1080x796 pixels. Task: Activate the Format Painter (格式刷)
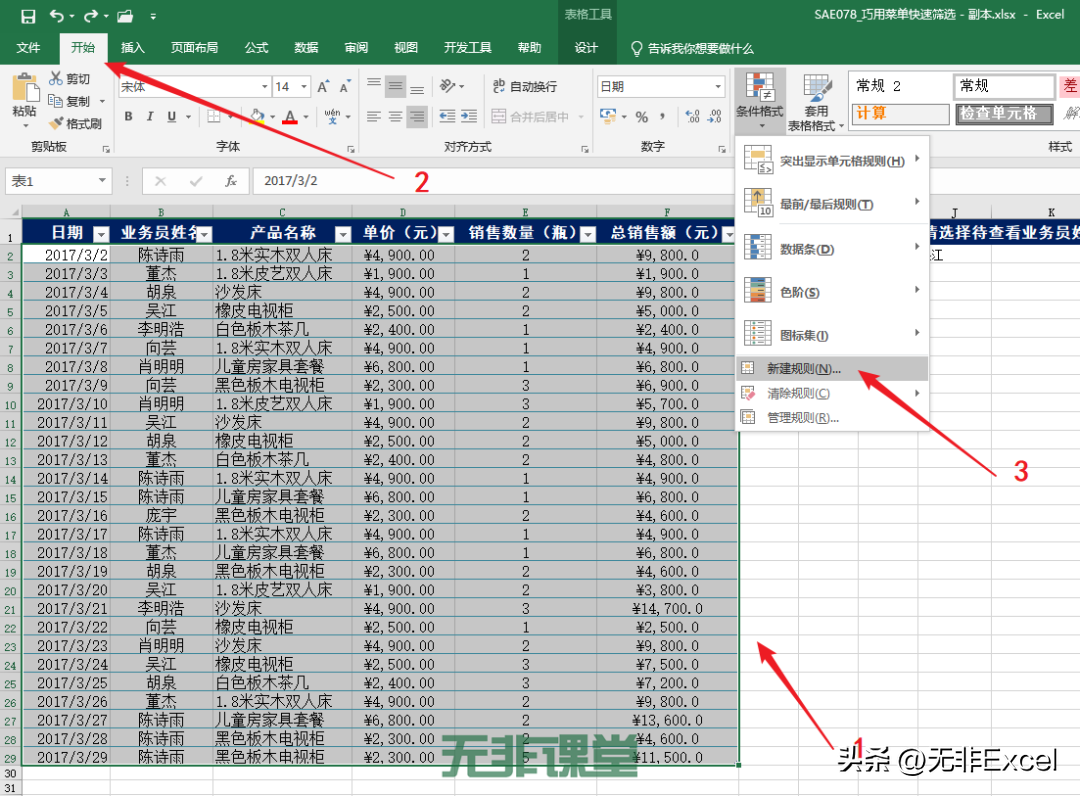(76, 123)
